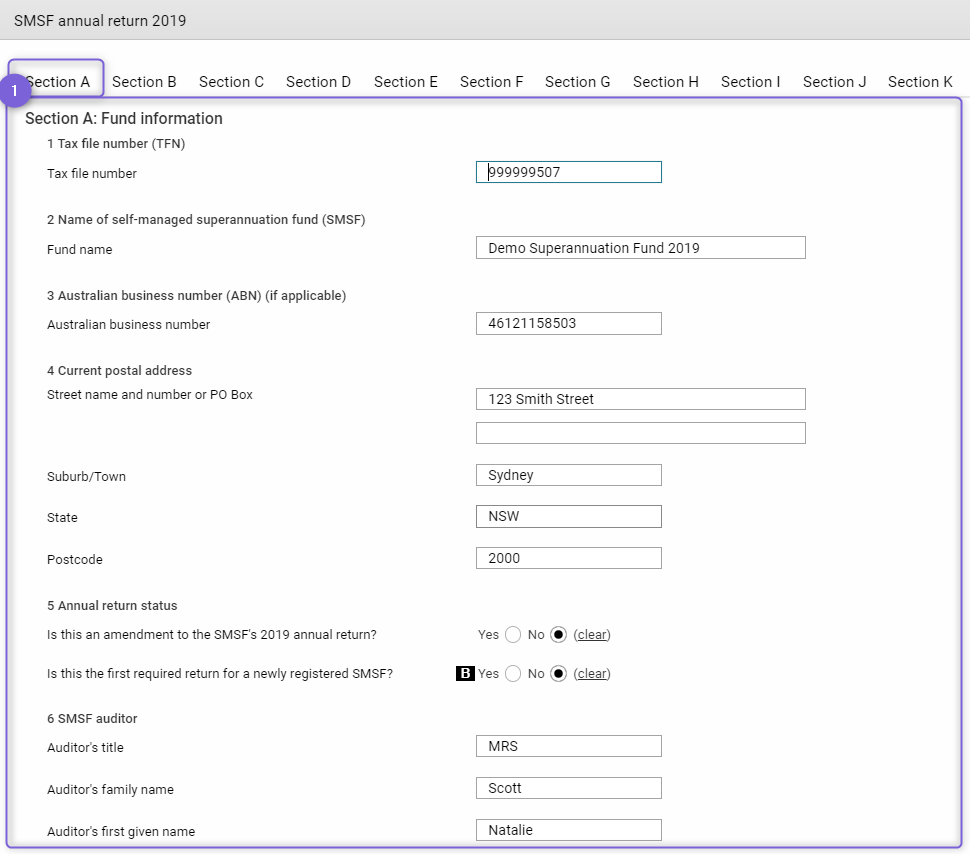The height and width of the screenshot is (854, 970).
Task: Edit the 123 Smith Street address field
Action: [641, 399]
